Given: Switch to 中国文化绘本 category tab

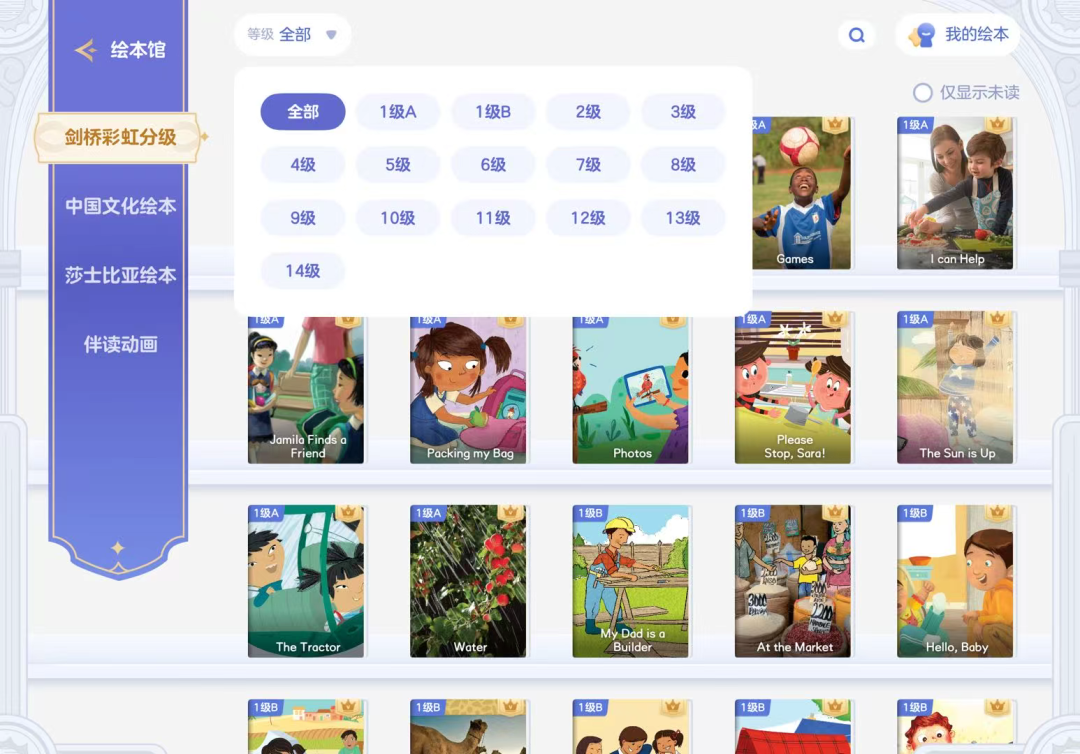Looking at the screenshot, I should [x=121, y=206].
